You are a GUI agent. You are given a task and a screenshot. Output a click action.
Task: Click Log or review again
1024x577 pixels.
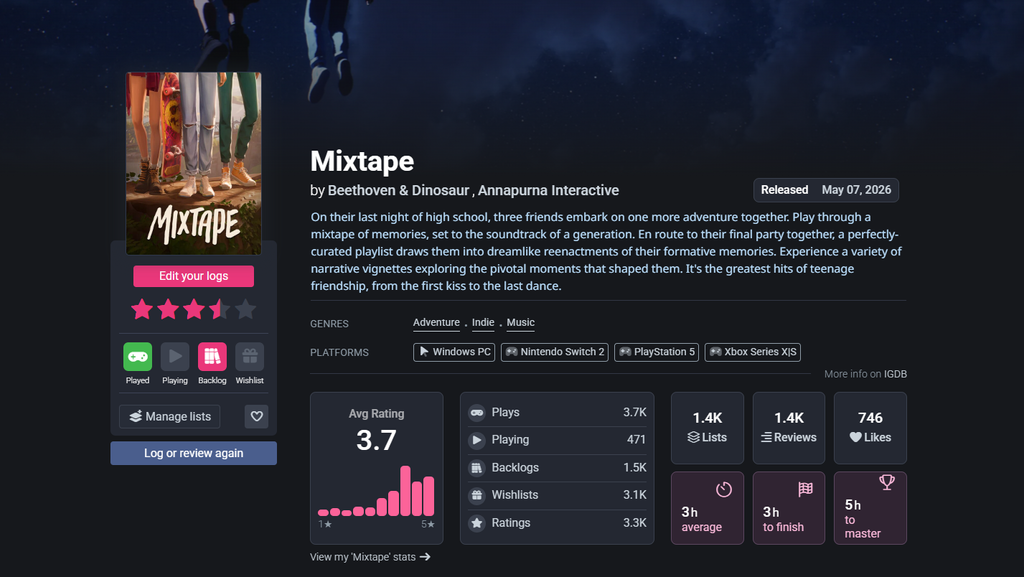point(193,453)
